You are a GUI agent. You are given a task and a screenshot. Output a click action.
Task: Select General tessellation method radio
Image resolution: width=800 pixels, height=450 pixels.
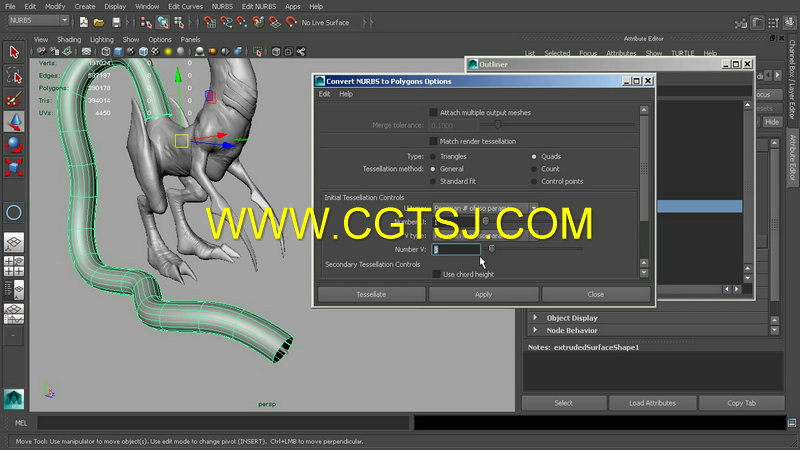(x=433, y=169)
